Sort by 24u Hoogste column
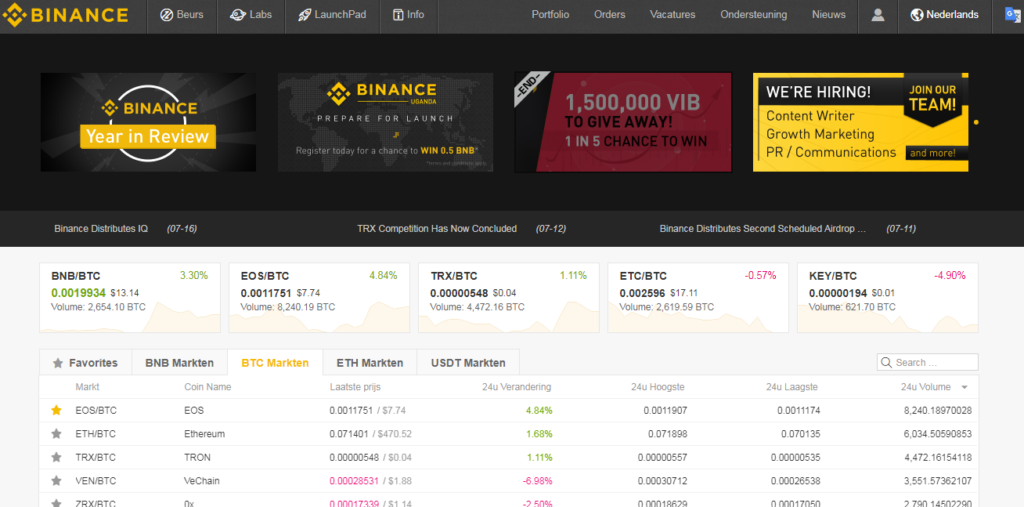 click(x=658, y=387)
